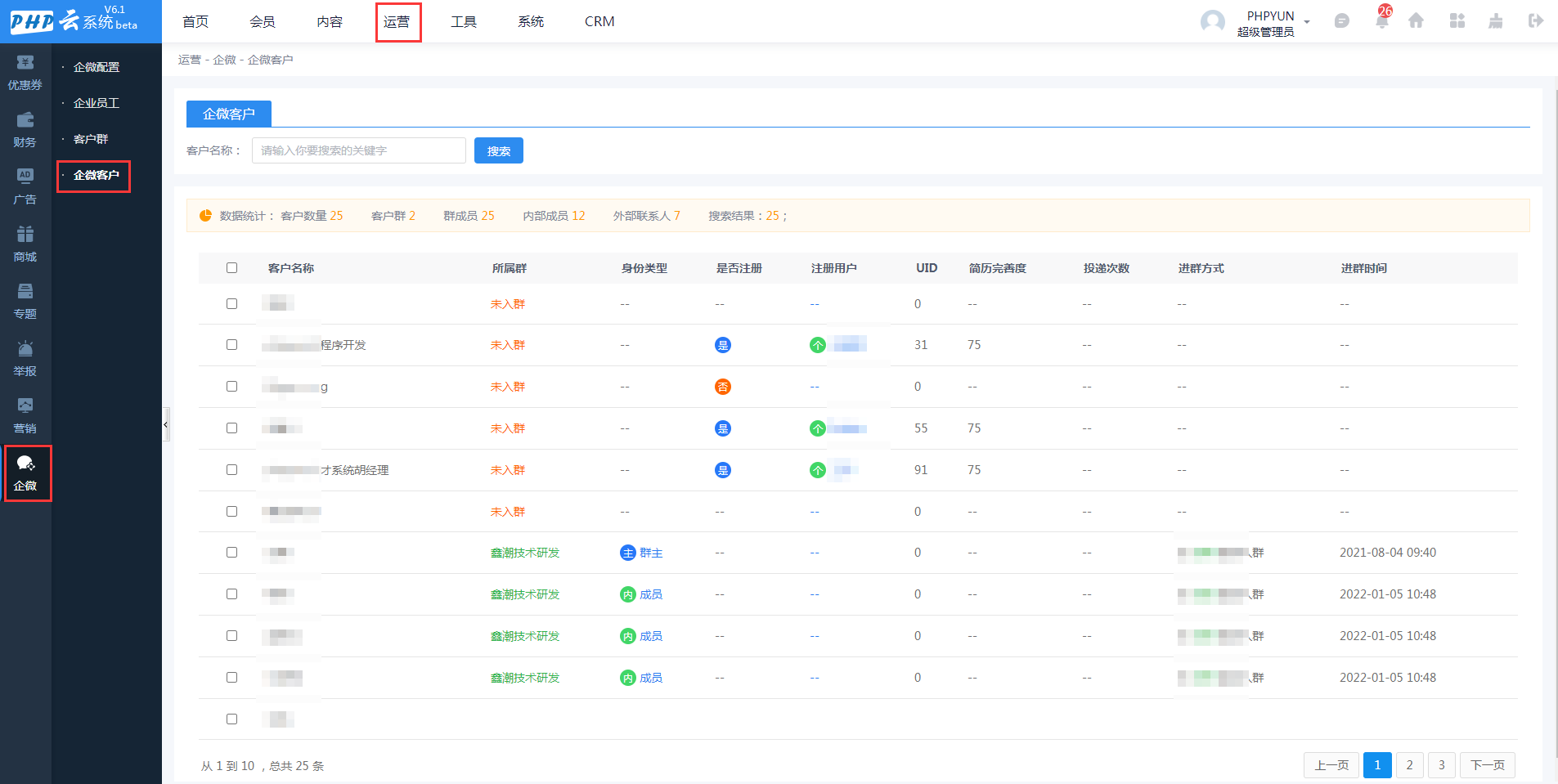Open 企微配置 submenu item
The image size is (1558, 784).
tap(97, 67)
